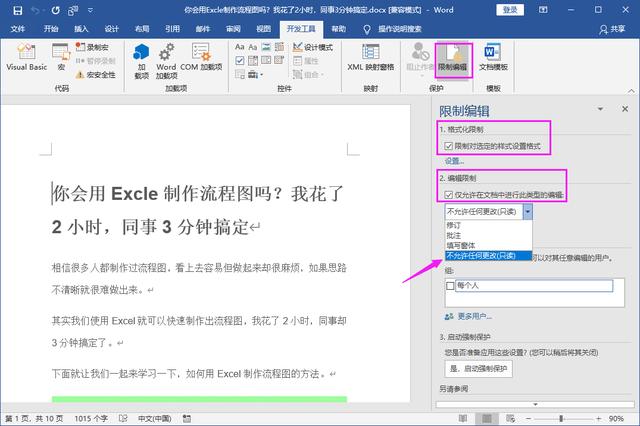Insert a check box content control
The height and width of the screenshot is (426, 640).
click(240, 61)
